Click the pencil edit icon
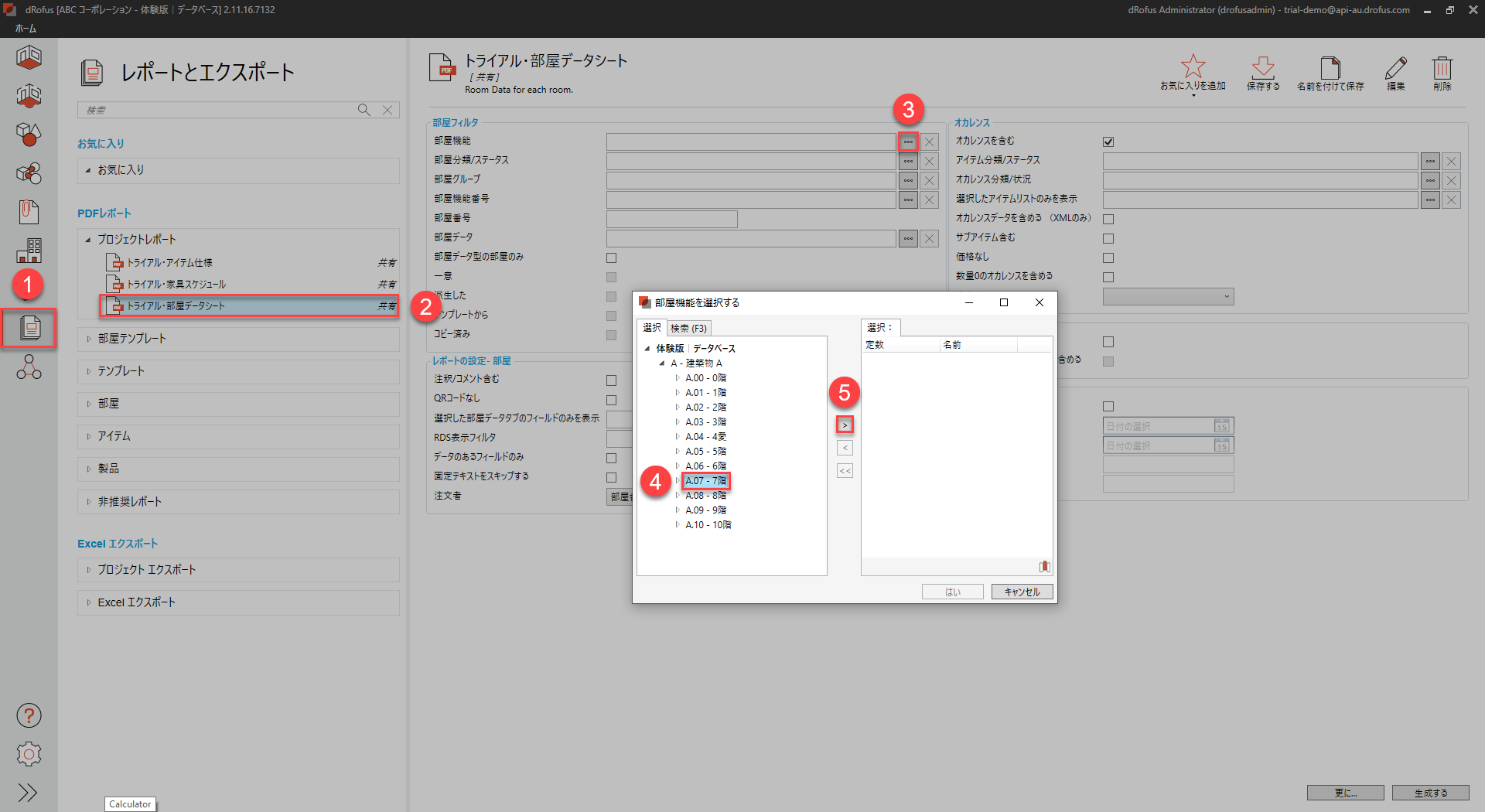This screenshot has height=812, width=1485. coord(1395,67)
